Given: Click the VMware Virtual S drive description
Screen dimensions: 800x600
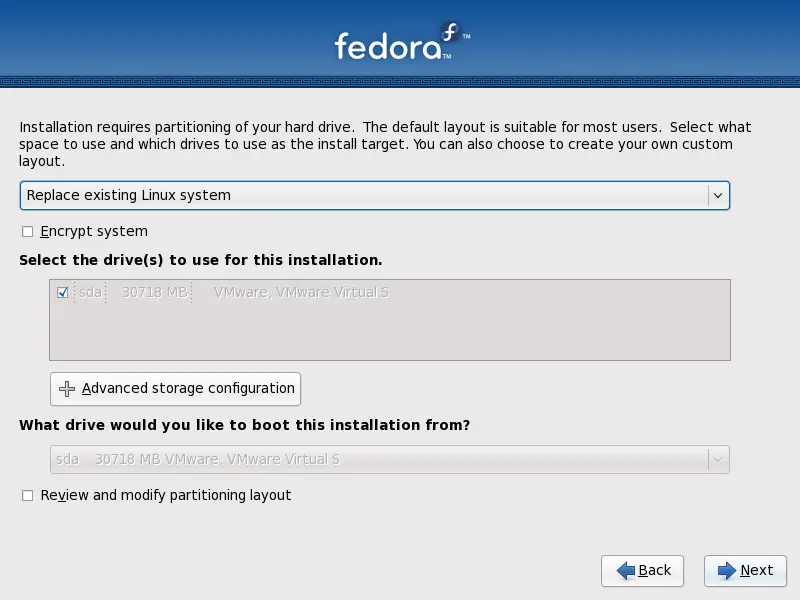Looking at the screenshot, I should pyautogui.click(x=301, y=292).
